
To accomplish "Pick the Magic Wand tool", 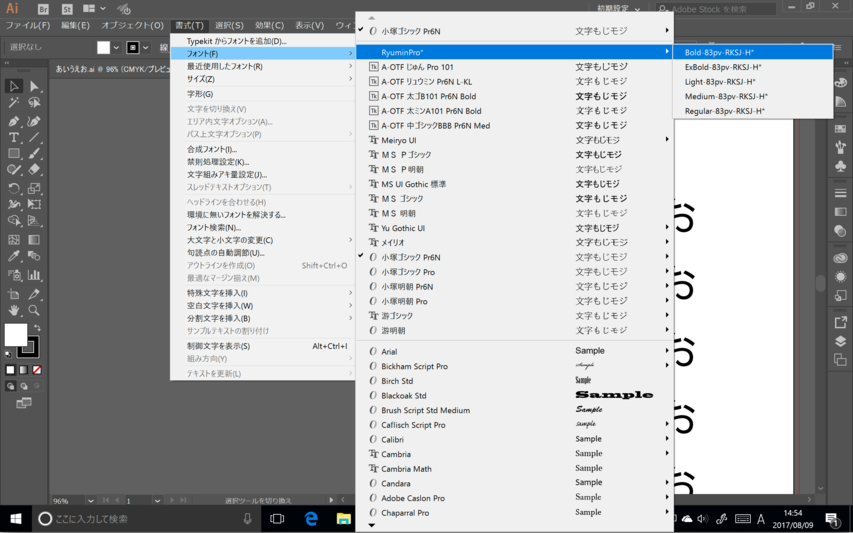I will pyautogui.click(x=14, y=104).
